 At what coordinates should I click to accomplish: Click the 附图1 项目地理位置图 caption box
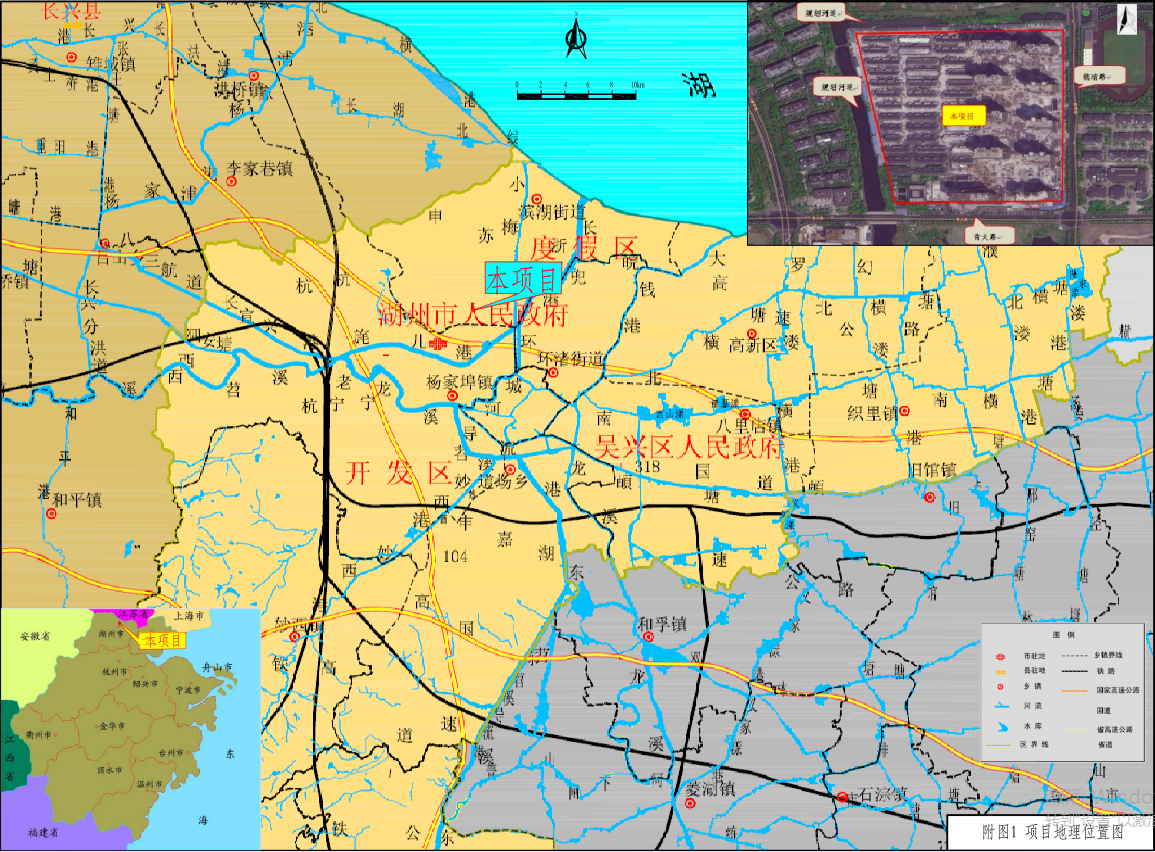[x=1048, y=831]
